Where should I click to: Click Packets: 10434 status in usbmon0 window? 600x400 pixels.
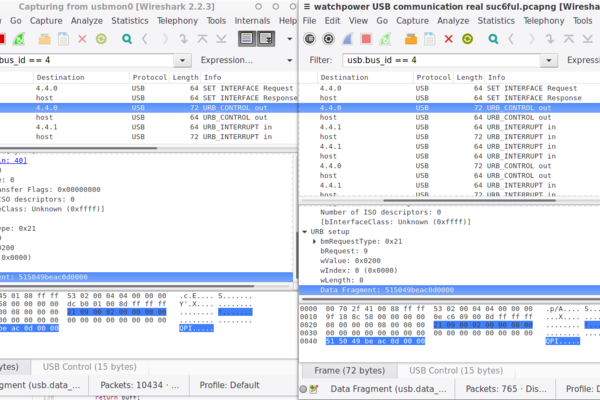(140, 385)
